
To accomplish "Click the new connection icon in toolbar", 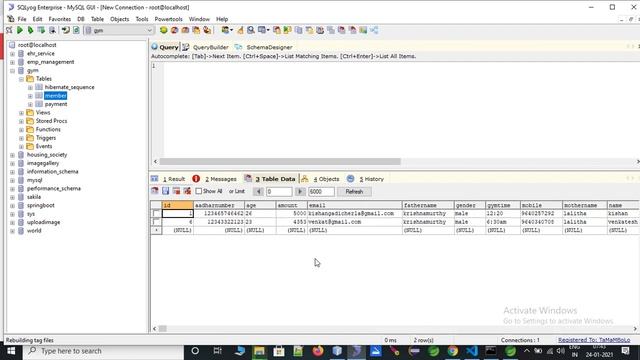I will 9,30.
